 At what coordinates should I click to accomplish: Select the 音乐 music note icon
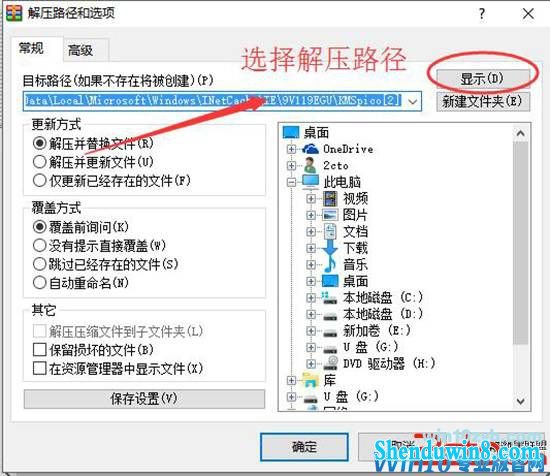(x=330, y=264)
